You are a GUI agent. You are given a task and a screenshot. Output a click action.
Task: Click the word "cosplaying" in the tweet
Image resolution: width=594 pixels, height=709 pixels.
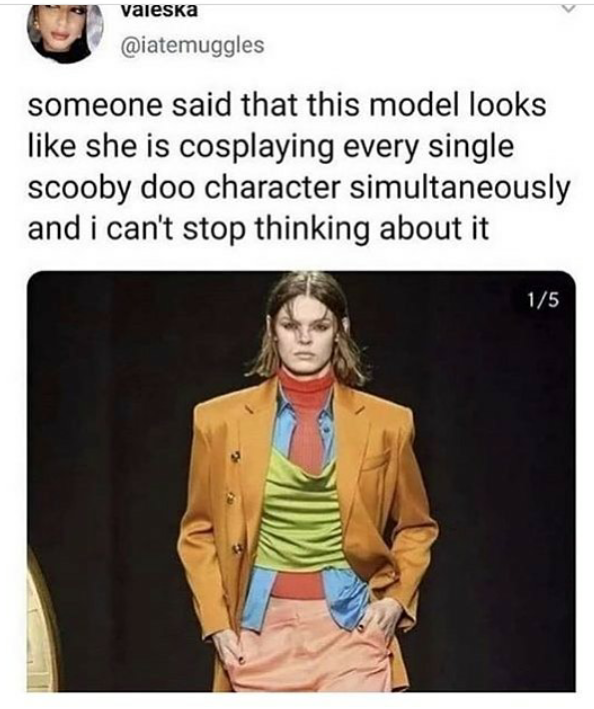tap(257, 147)
